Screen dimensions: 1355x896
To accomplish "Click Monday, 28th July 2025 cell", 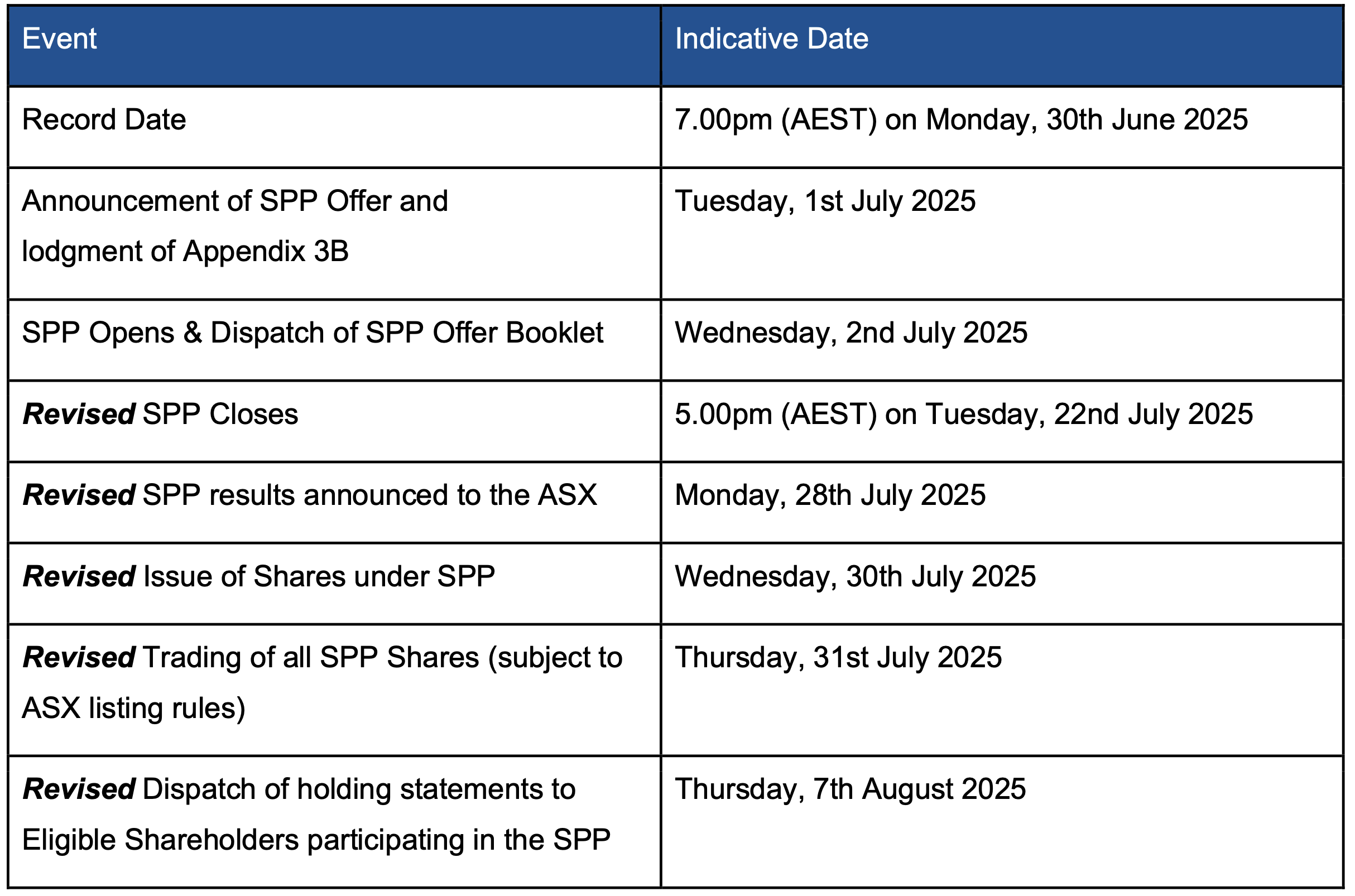I will click(x=1002, y=503).
